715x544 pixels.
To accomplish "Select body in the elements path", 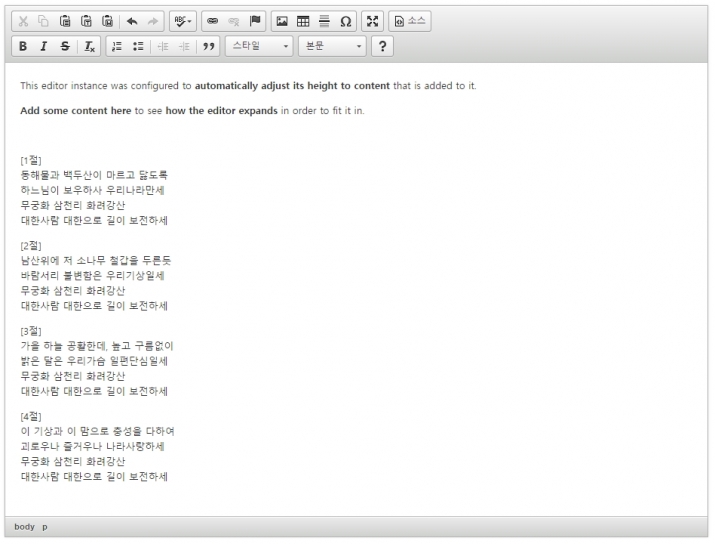I will click(25, 527).
